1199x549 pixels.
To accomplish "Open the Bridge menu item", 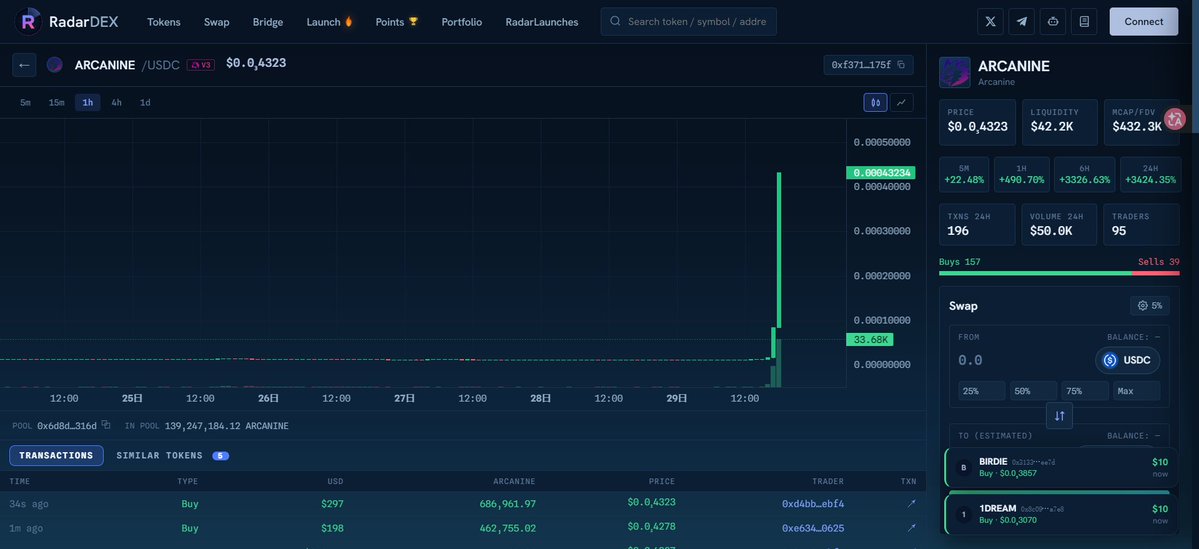I will pos(268,22).
